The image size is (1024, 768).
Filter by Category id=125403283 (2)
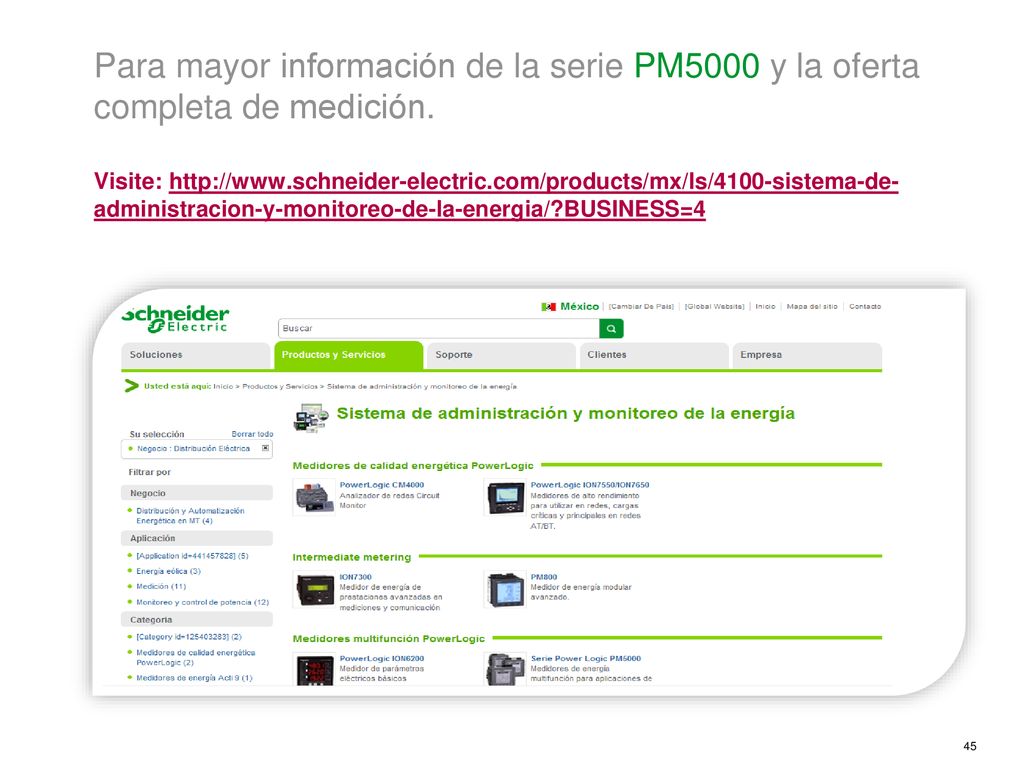(189, 637)
